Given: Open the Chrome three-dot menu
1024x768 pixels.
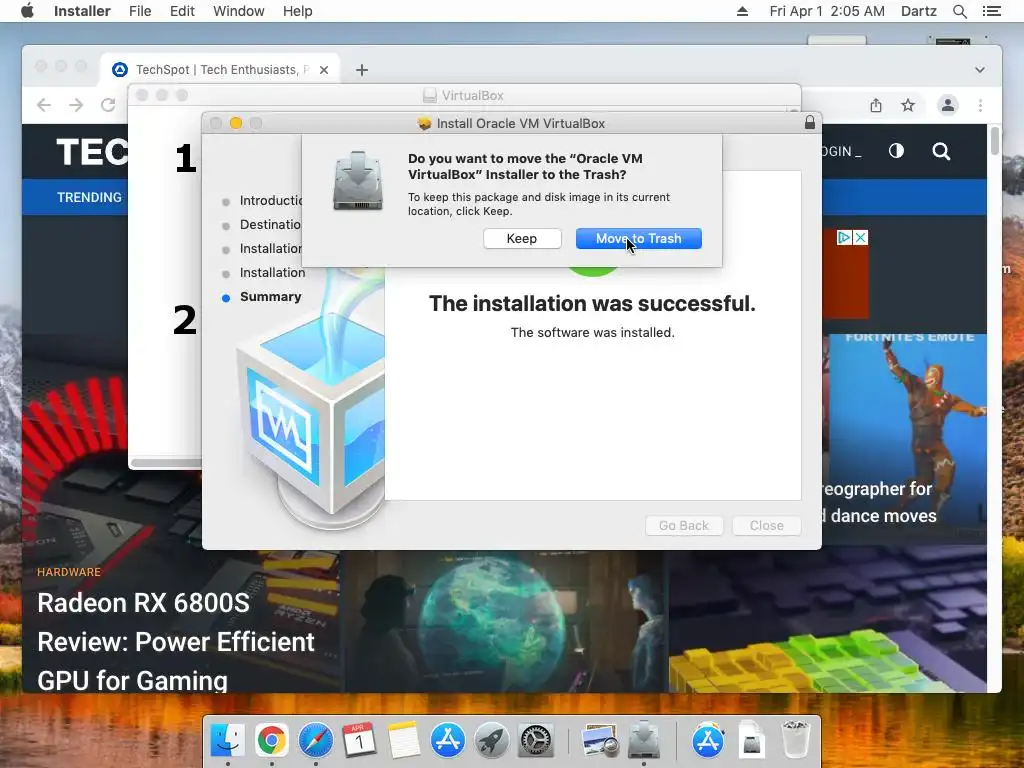Looking at the screenshot, I should pyautogui.click(x=980, y=105).
